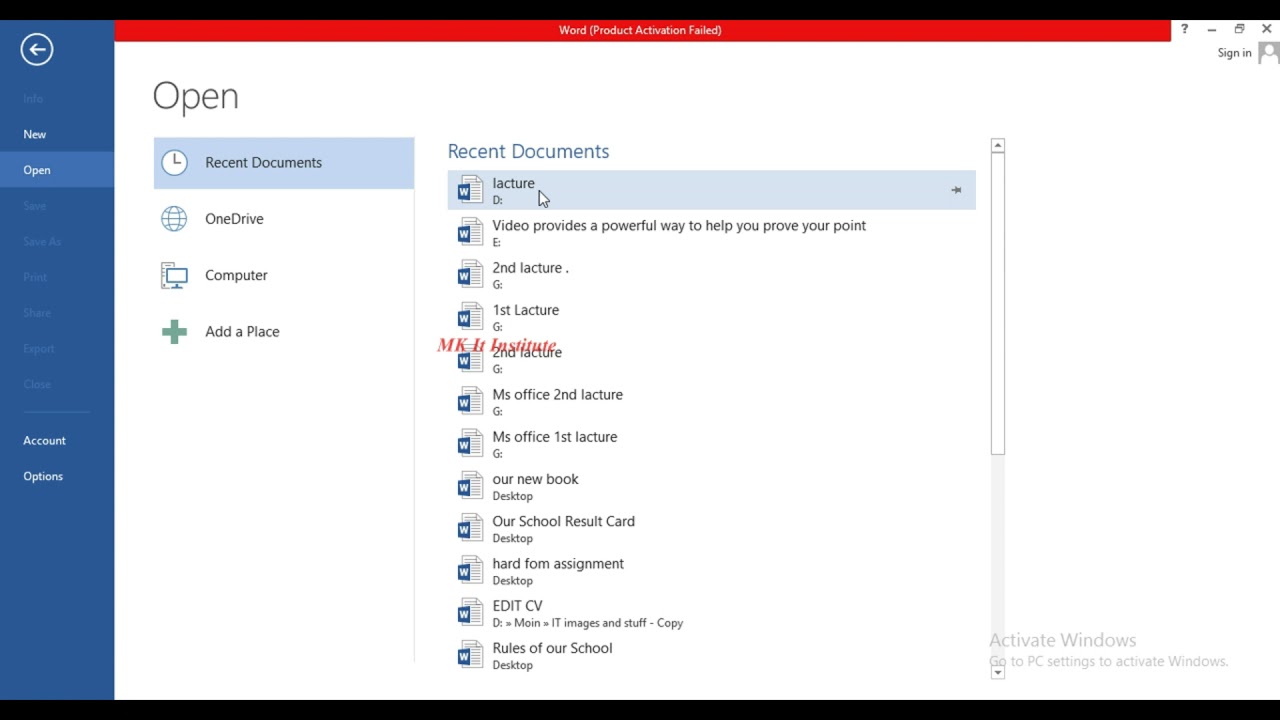Screen dimensions: 1280x720
Task: Click the user account avatar icon
Action: (x=1268, y=53)
